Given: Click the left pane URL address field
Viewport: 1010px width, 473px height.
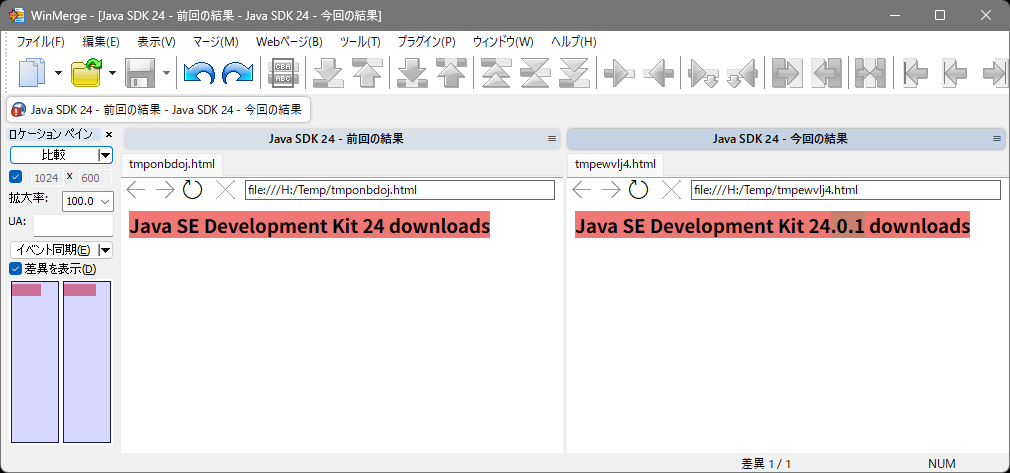Looking at the screenshot, I should click(400, 190).
